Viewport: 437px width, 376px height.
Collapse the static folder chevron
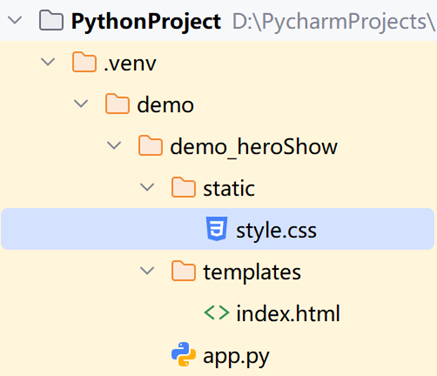147,187
